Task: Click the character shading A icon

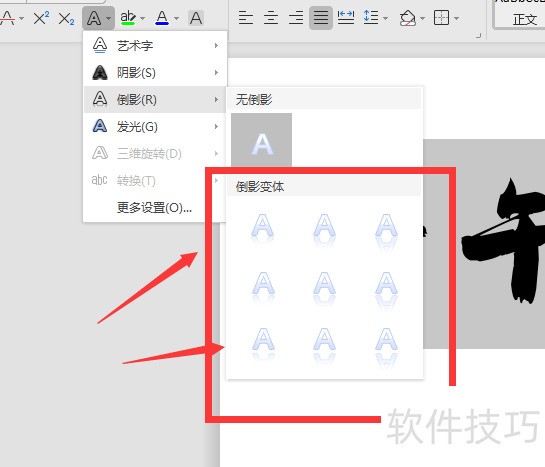Action: (196, 18)
